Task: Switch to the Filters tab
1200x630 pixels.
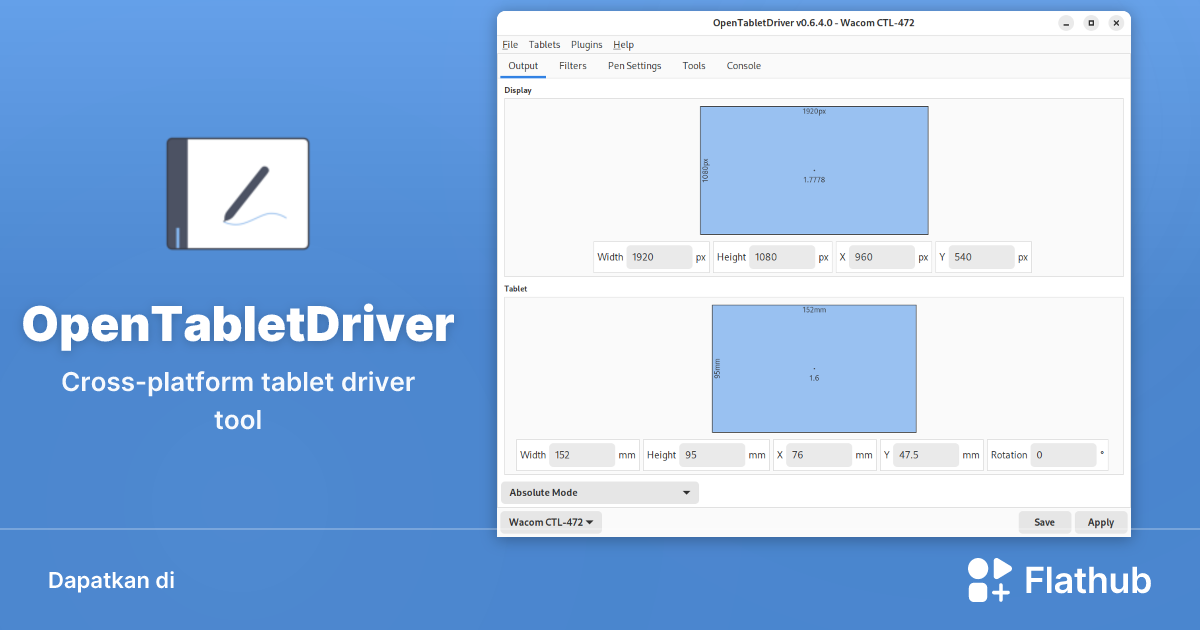Action: click(x=573, y=65)
